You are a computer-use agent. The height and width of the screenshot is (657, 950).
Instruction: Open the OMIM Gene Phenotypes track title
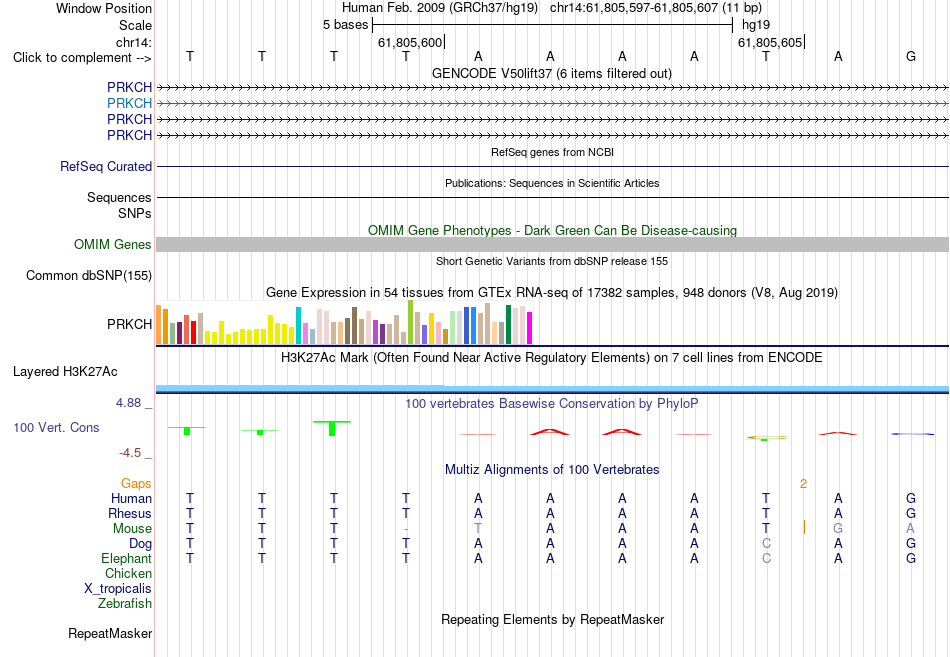pos(552,230)
